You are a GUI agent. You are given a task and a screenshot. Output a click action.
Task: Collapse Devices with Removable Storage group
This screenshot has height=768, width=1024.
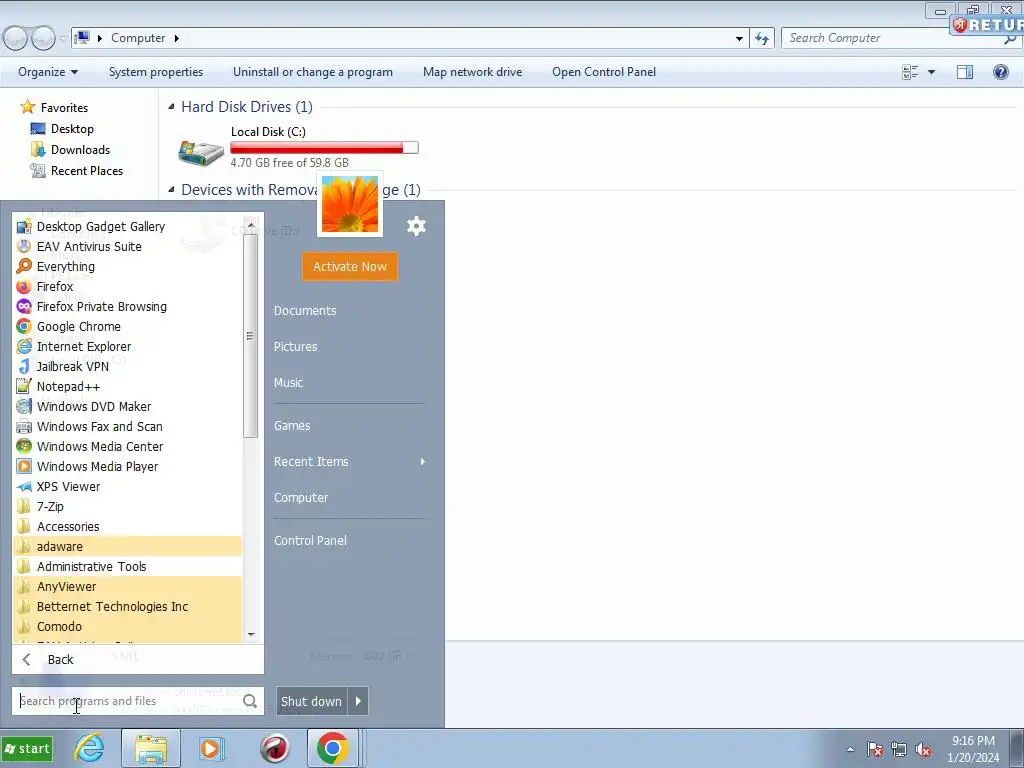coord(171,189)
